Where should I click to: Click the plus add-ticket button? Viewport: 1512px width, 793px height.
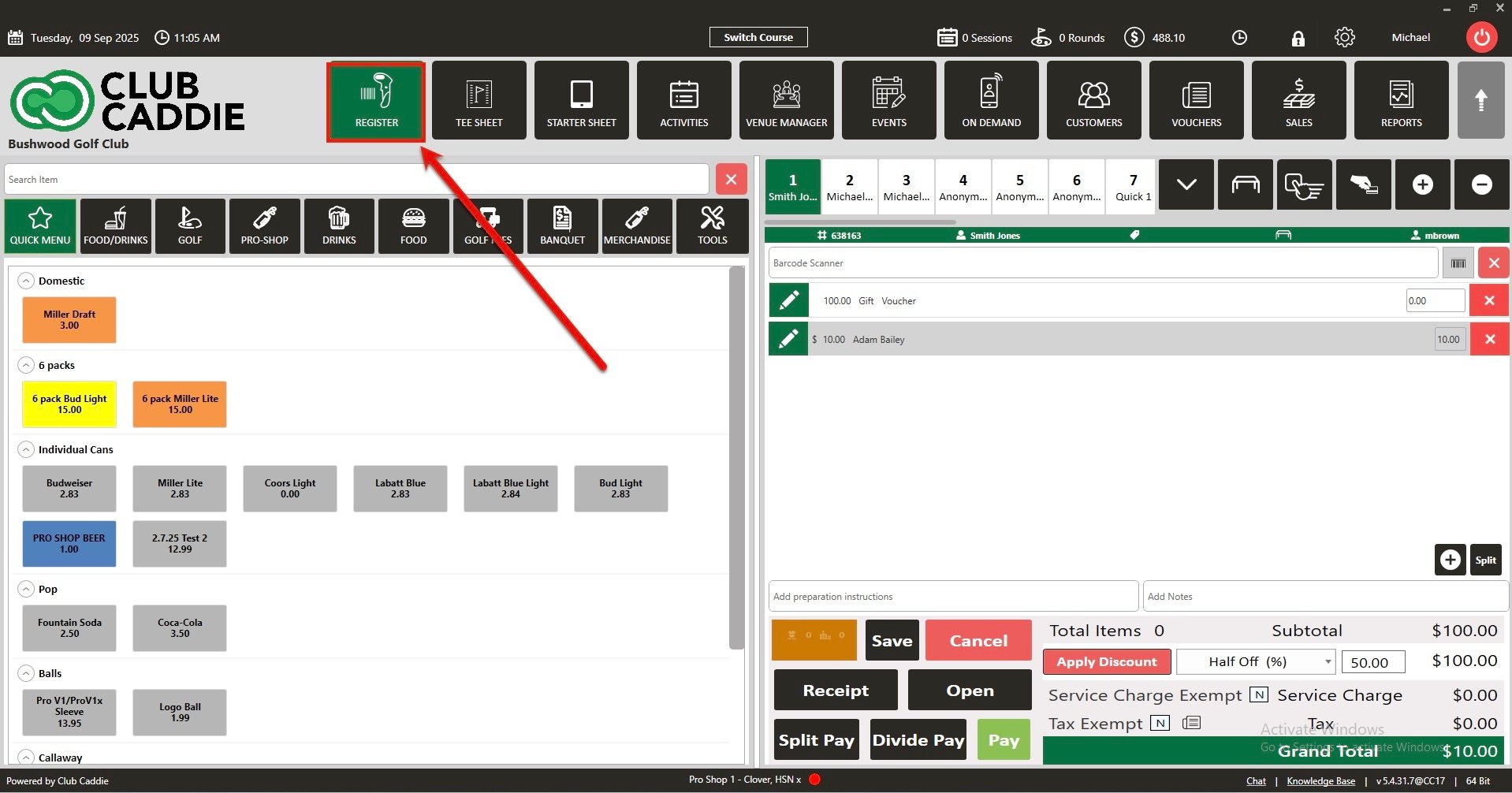click(1422, 184)
